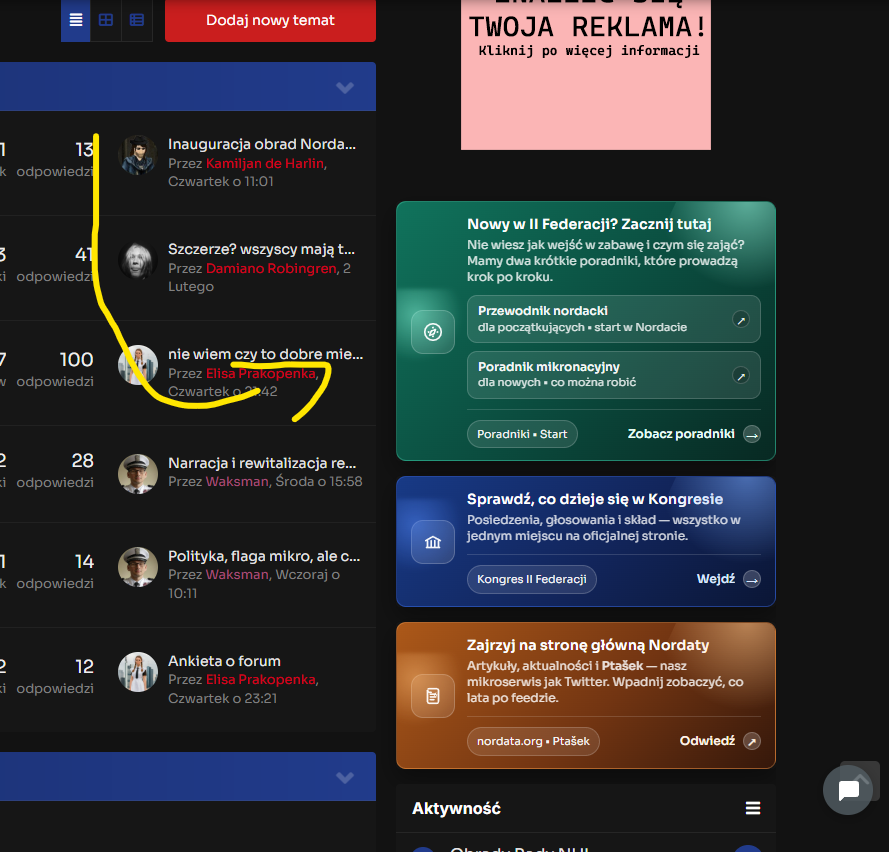Screen dimensions: 889x852
Task: Click the Kongres building icon
Action: (x=432, y=542)
